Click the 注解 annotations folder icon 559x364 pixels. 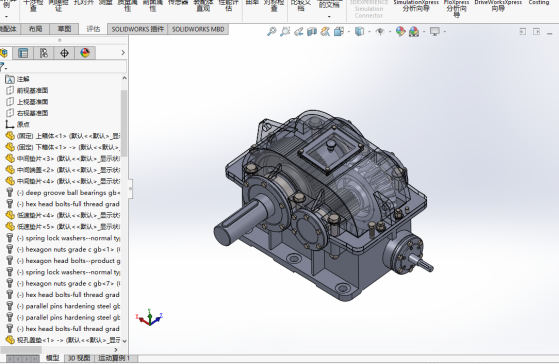[x=10, y=80]
